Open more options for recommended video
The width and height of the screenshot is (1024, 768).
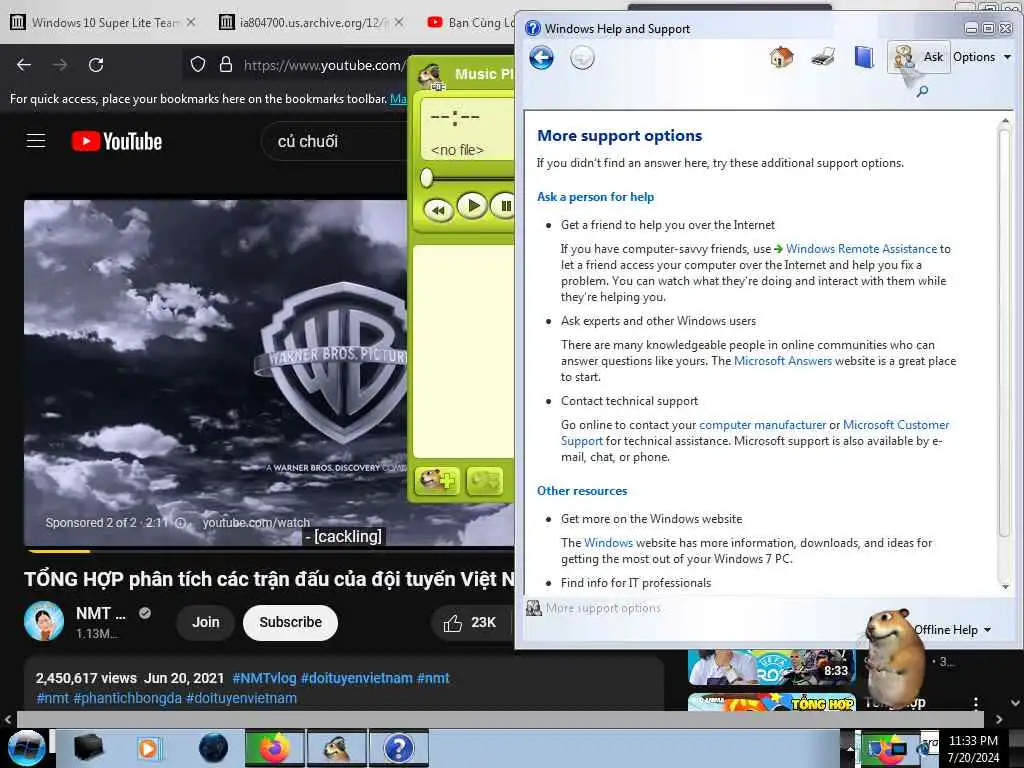[x=976, y=703]
